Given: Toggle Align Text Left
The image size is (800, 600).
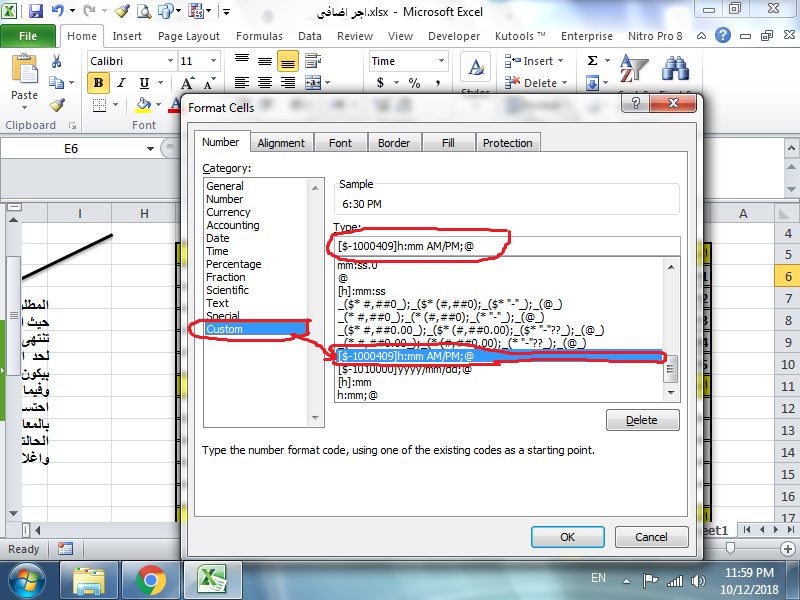Looking at the screenshot, I should tap(242, 83).
